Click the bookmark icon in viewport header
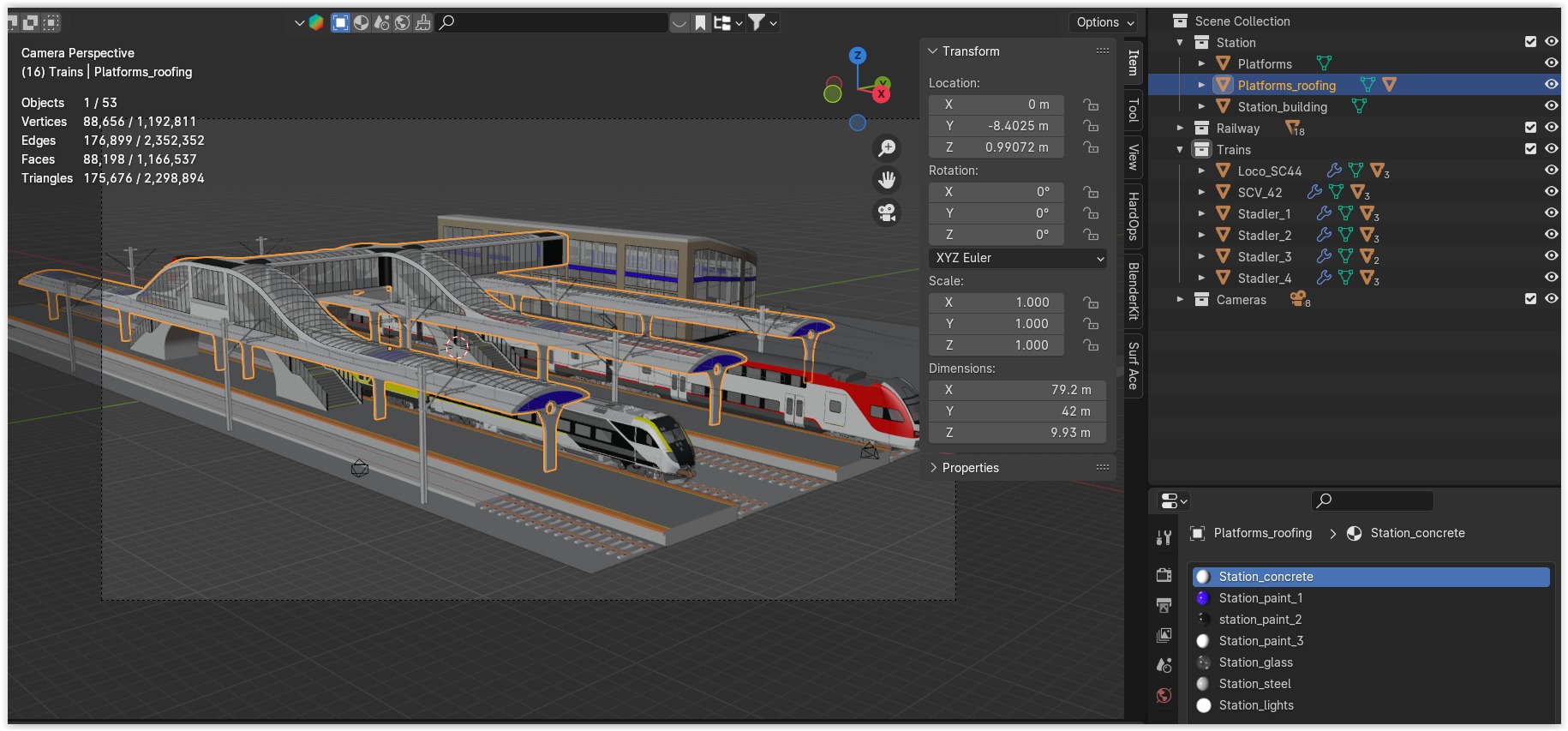The image size is (1568, 731). pyautogui.click(x=700, y=23)
